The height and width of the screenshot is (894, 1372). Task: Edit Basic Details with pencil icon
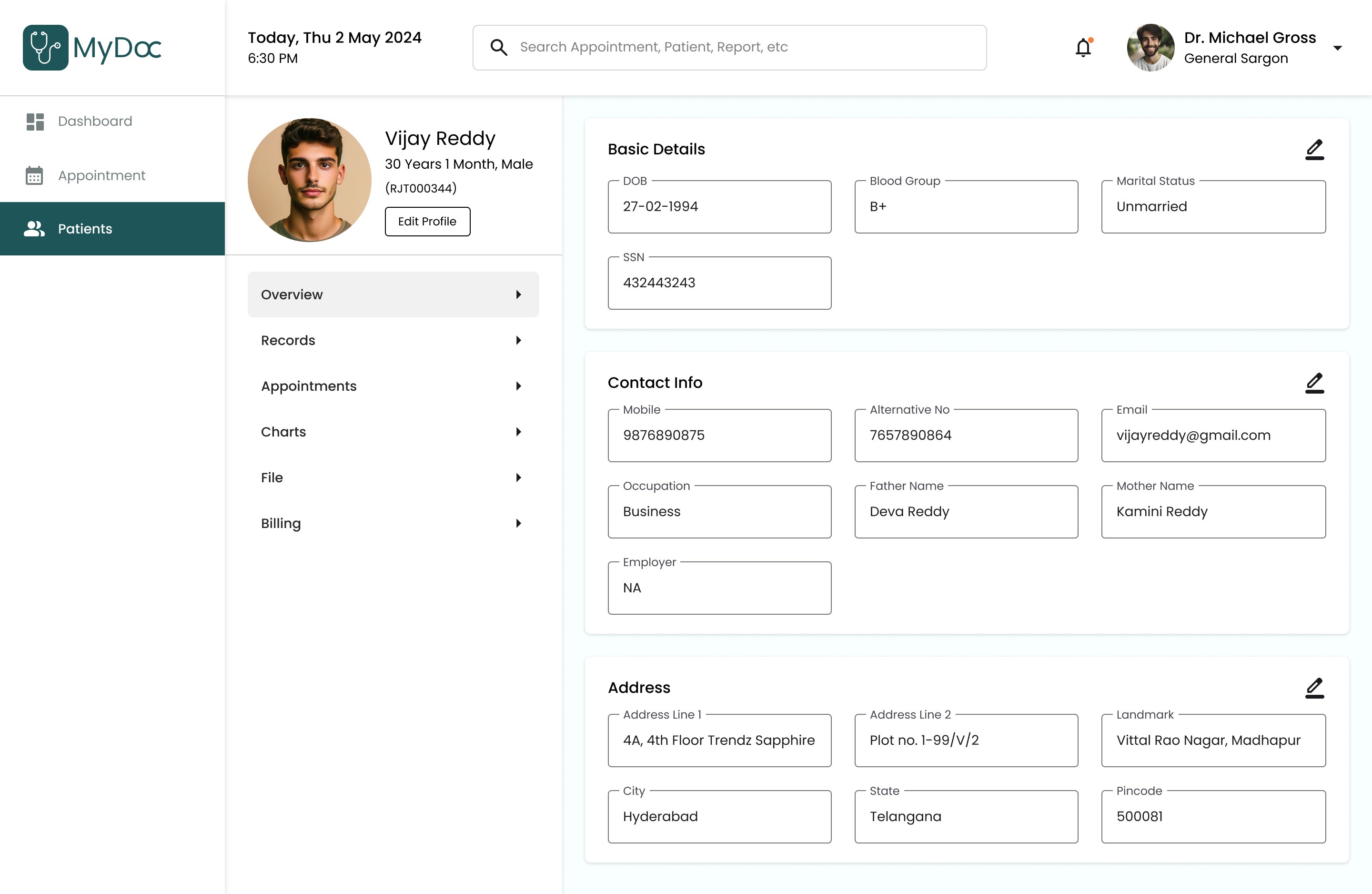(1314, 150)
